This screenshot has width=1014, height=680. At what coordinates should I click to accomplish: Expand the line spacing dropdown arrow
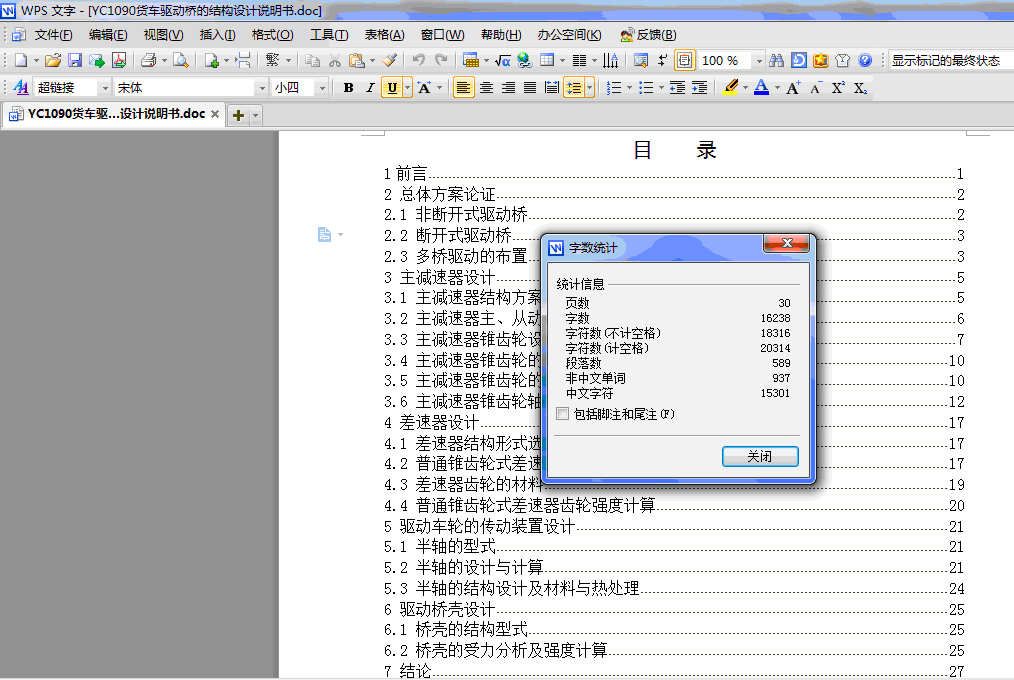pyautogui.click(x=589, y=88)
